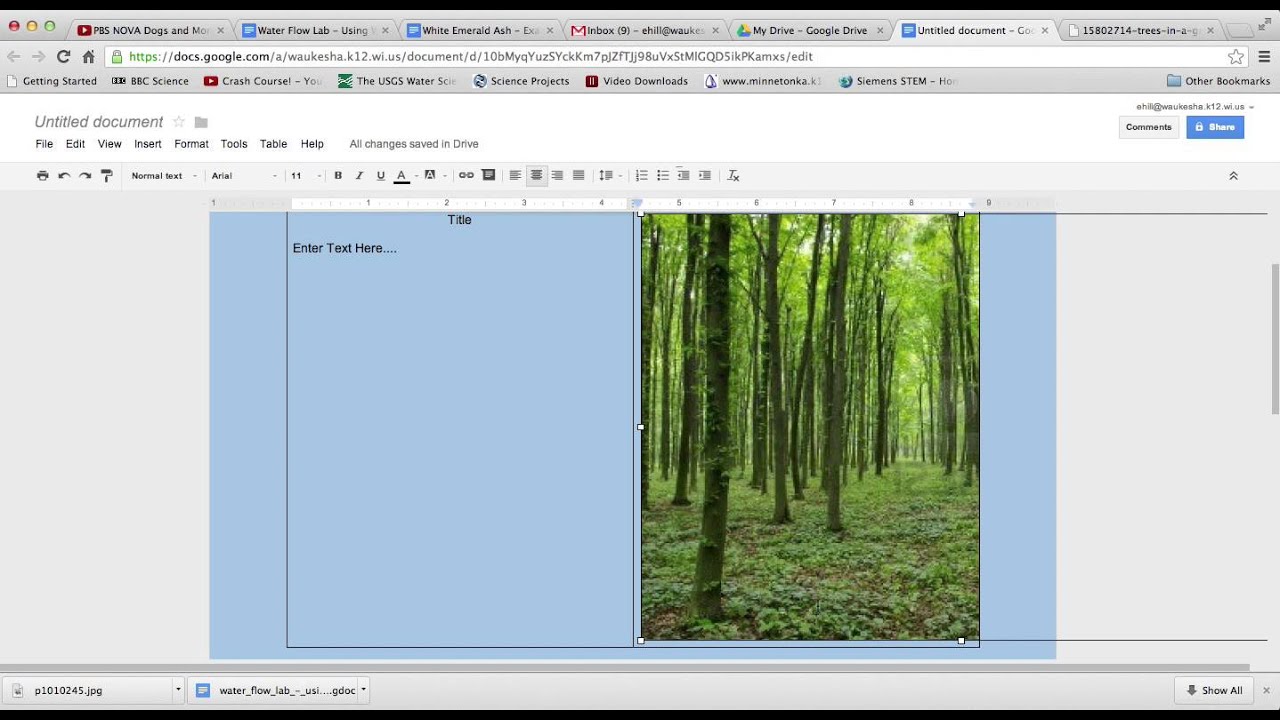Open the Edit menu

pos(75,144)
